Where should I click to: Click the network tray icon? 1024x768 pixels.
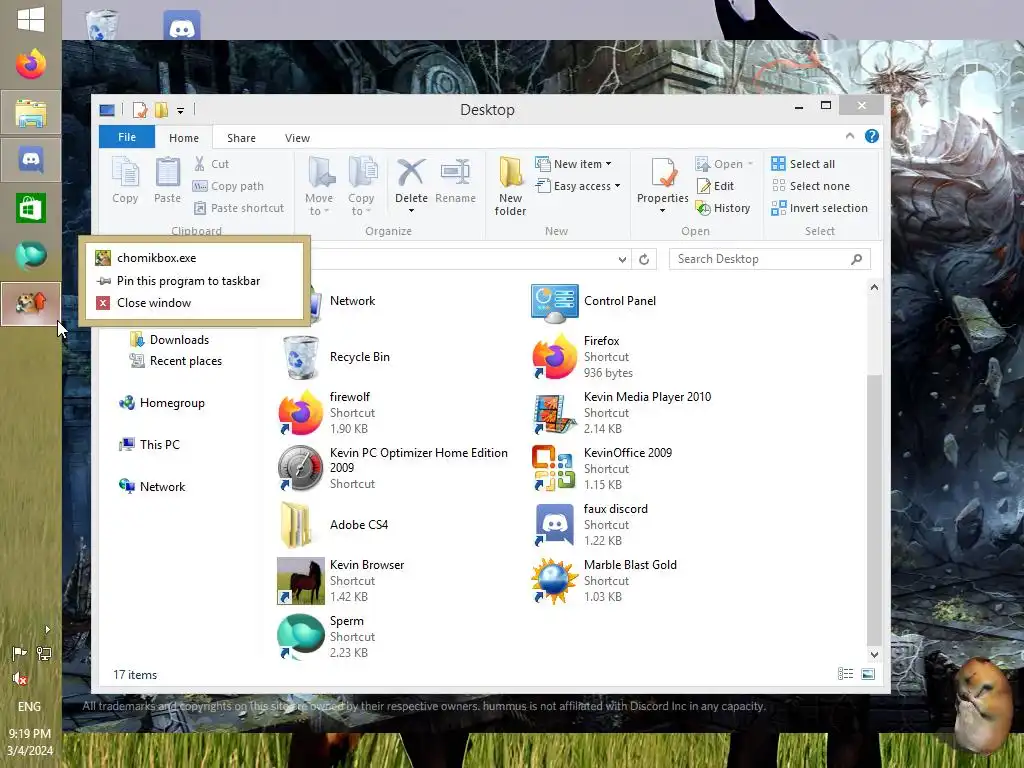tap(44, 652)
